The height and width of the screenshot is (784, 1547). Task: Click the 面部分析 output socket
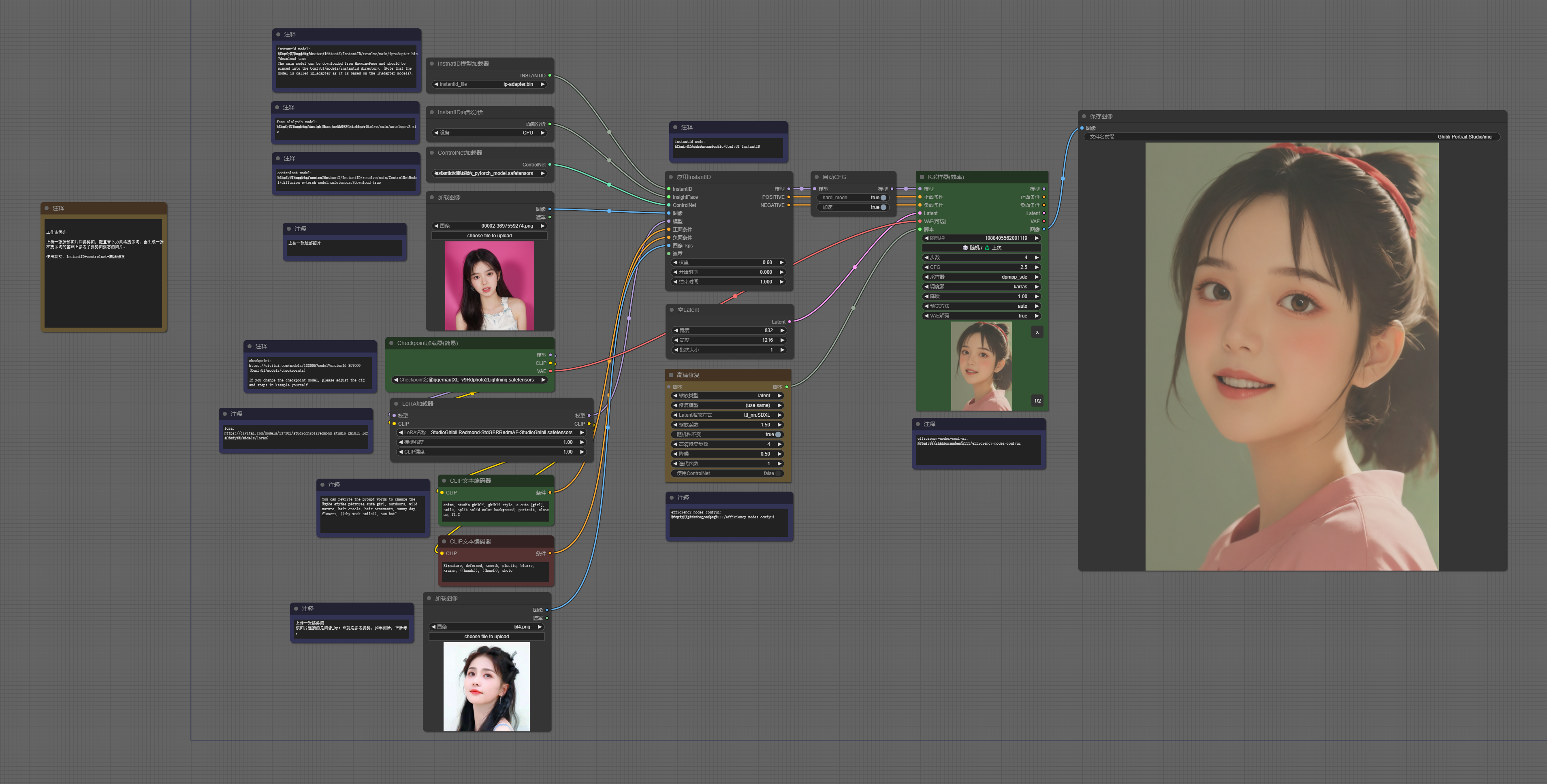click(550, 124)
